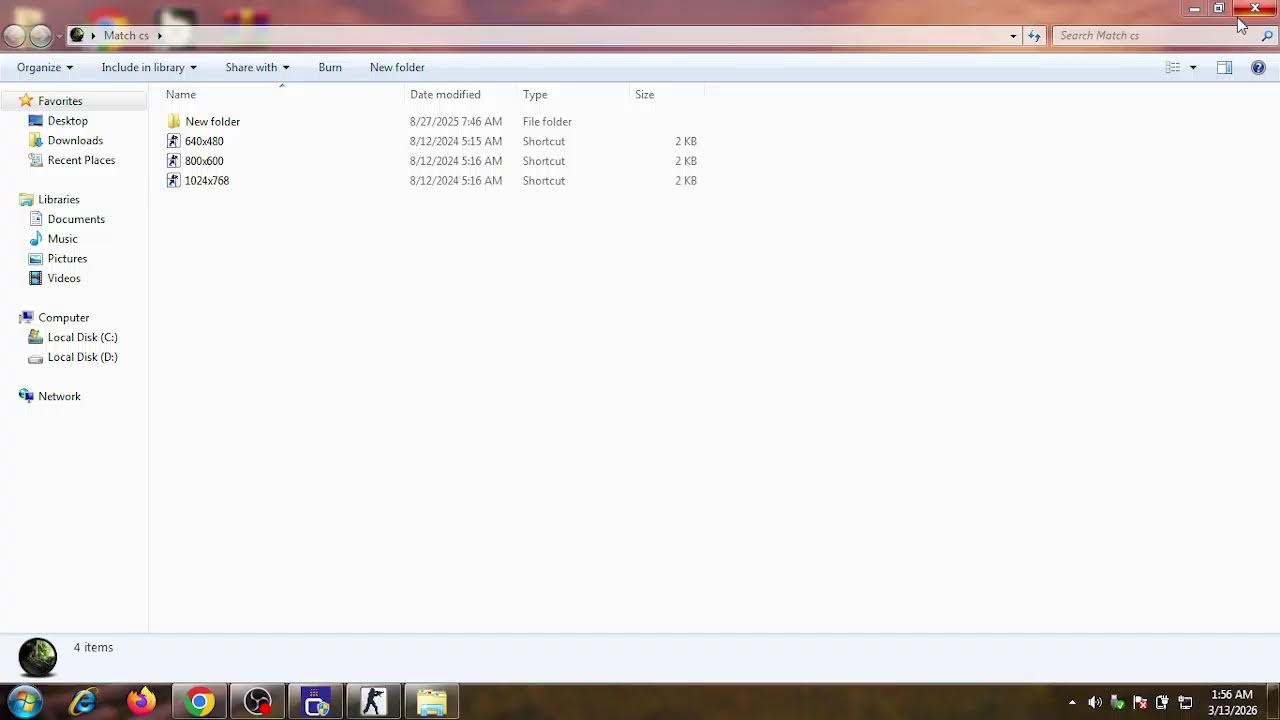Expand the arrow after Match cs
The width and height of the screenshot is (1280, 720).
[x=159, y=35]
